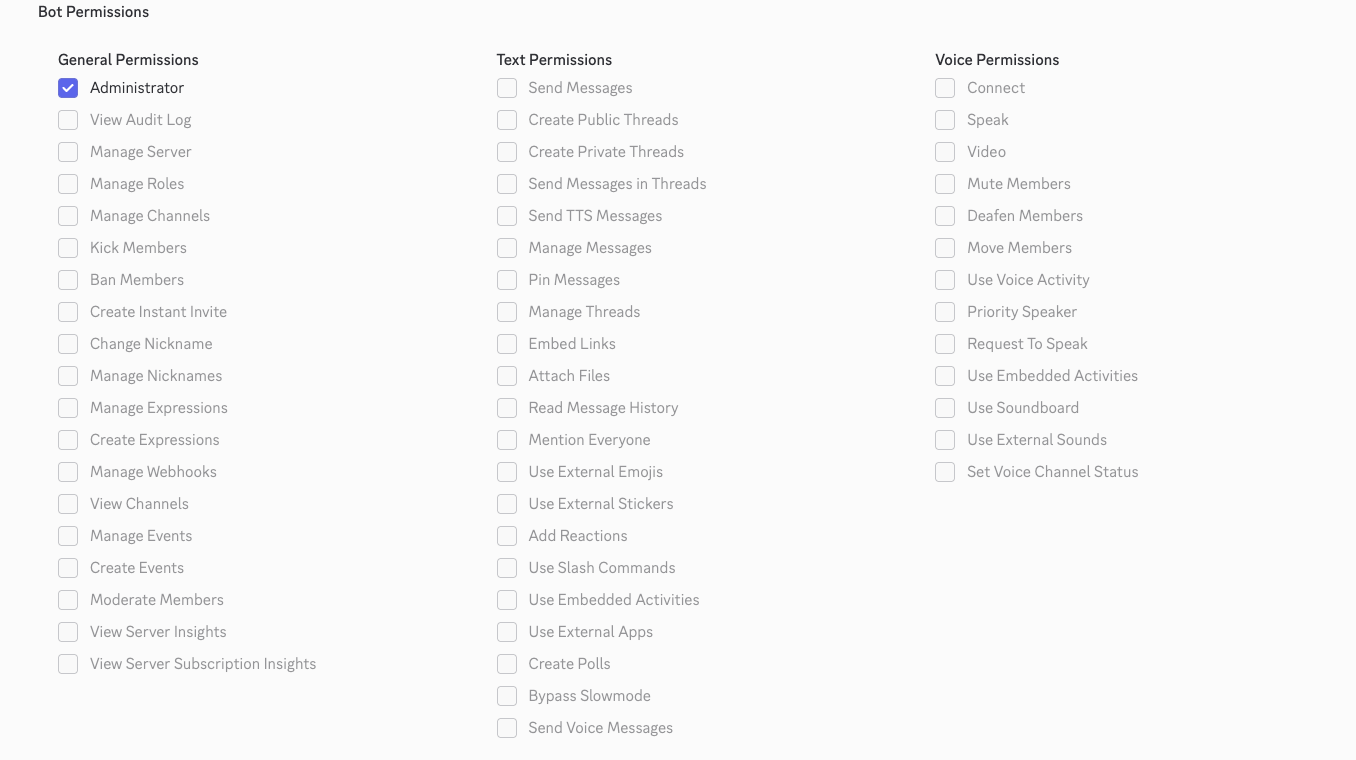Toggle Use Slash Commands permission
The image size is (1356, 760).
click(x=507, y=568)
